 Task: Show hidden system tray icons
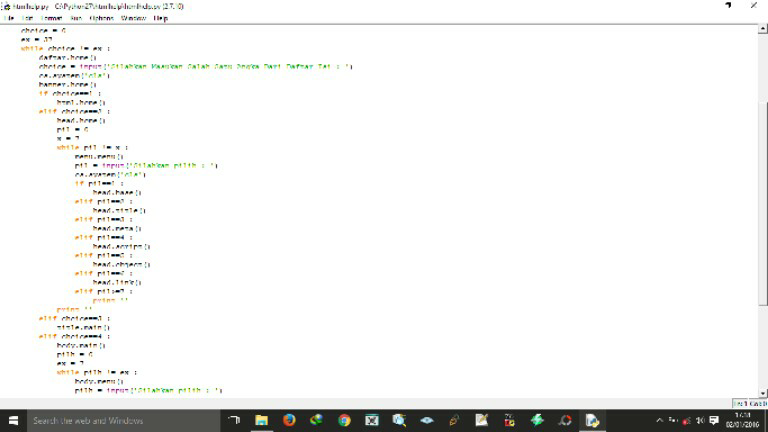(x=659, y=420)
